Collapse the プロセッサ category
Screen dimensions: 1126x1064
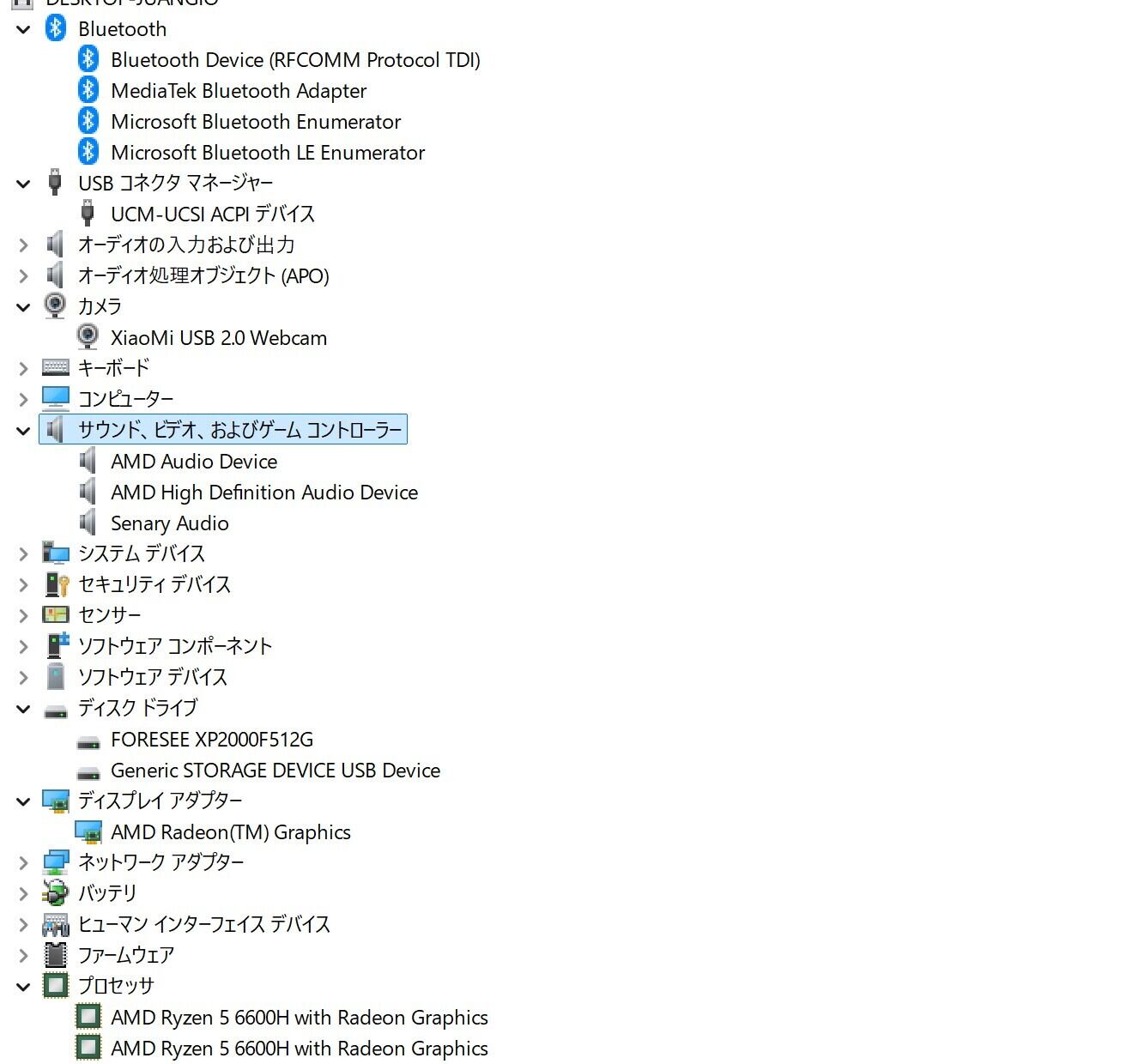[23, 987]
